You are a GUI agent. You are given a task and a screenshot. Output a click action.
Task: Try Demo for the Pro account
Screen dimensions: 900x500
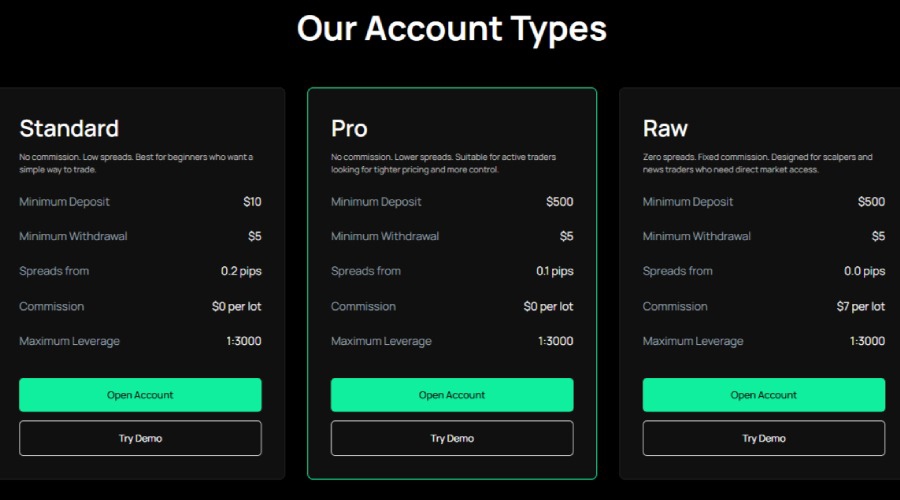tap(452, 438)
